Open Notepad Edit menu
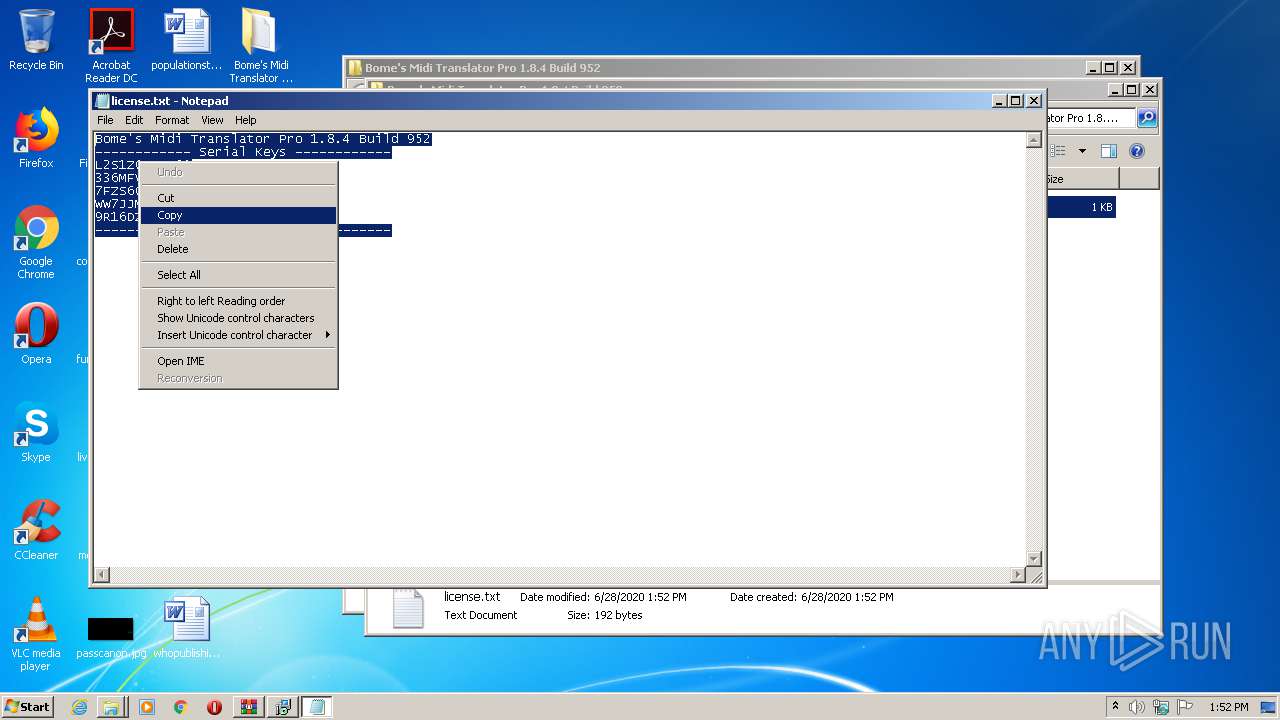 pyautogui.click(x=134, y=120)
